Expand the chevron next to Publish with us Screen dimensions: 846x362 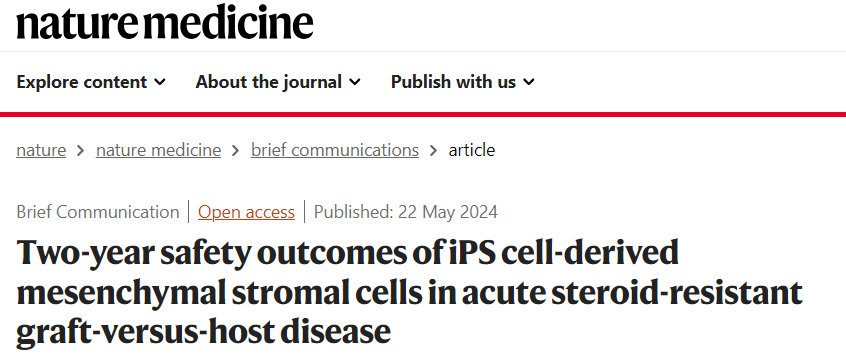pos(529,82)
